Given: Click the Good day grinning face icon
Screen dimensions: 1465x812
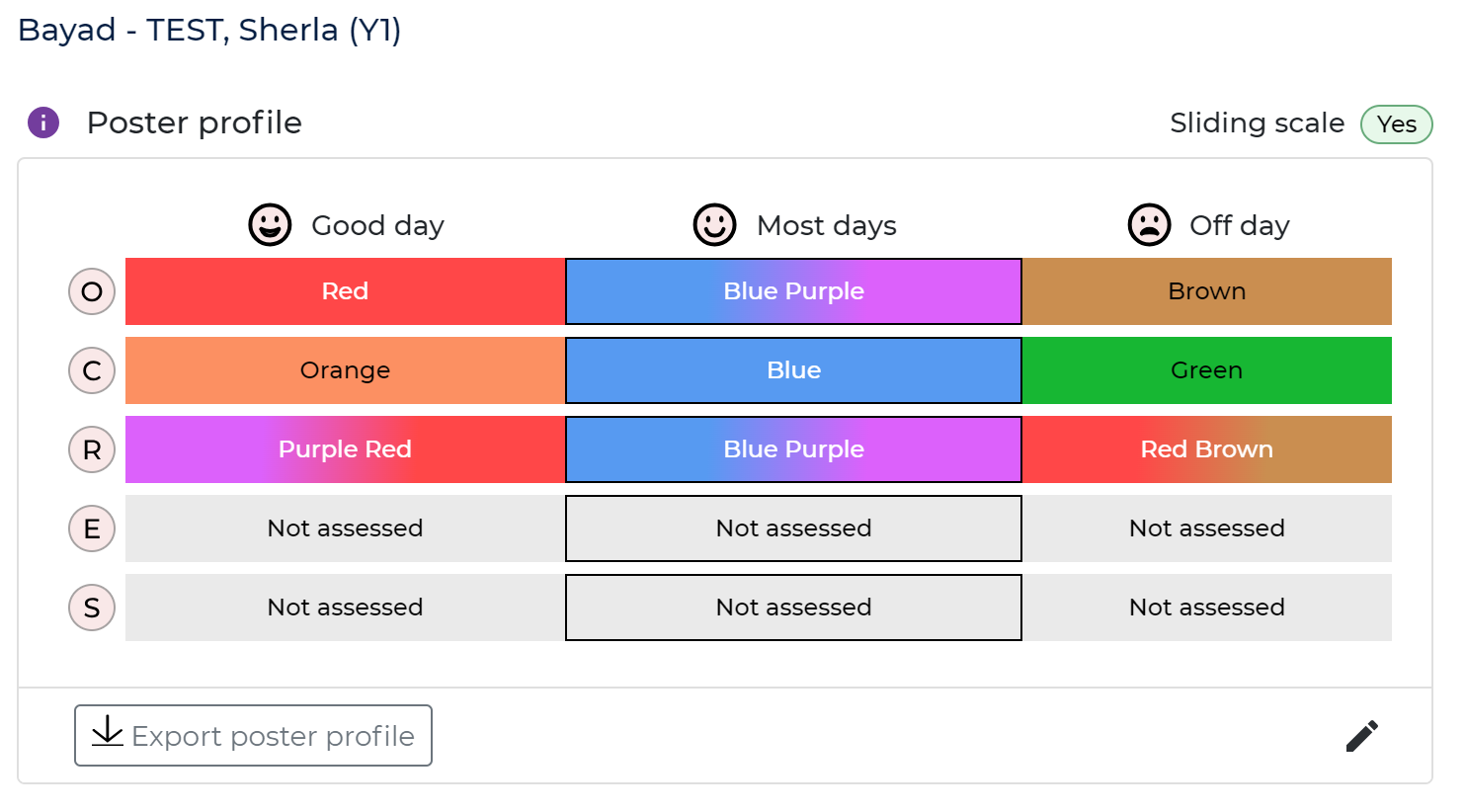Looking at the screenshot, I should point(270,225).
